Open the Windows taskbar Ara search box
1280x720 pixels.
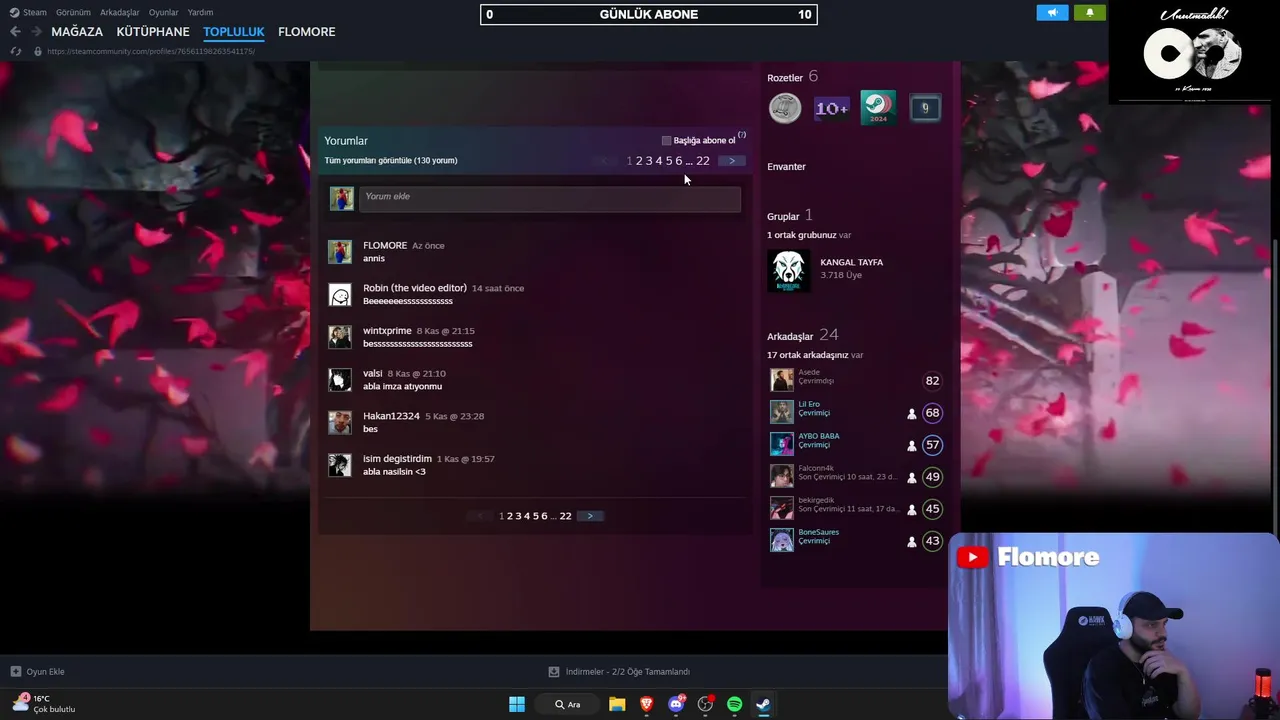pyautogui.click(x=568, y=704)
